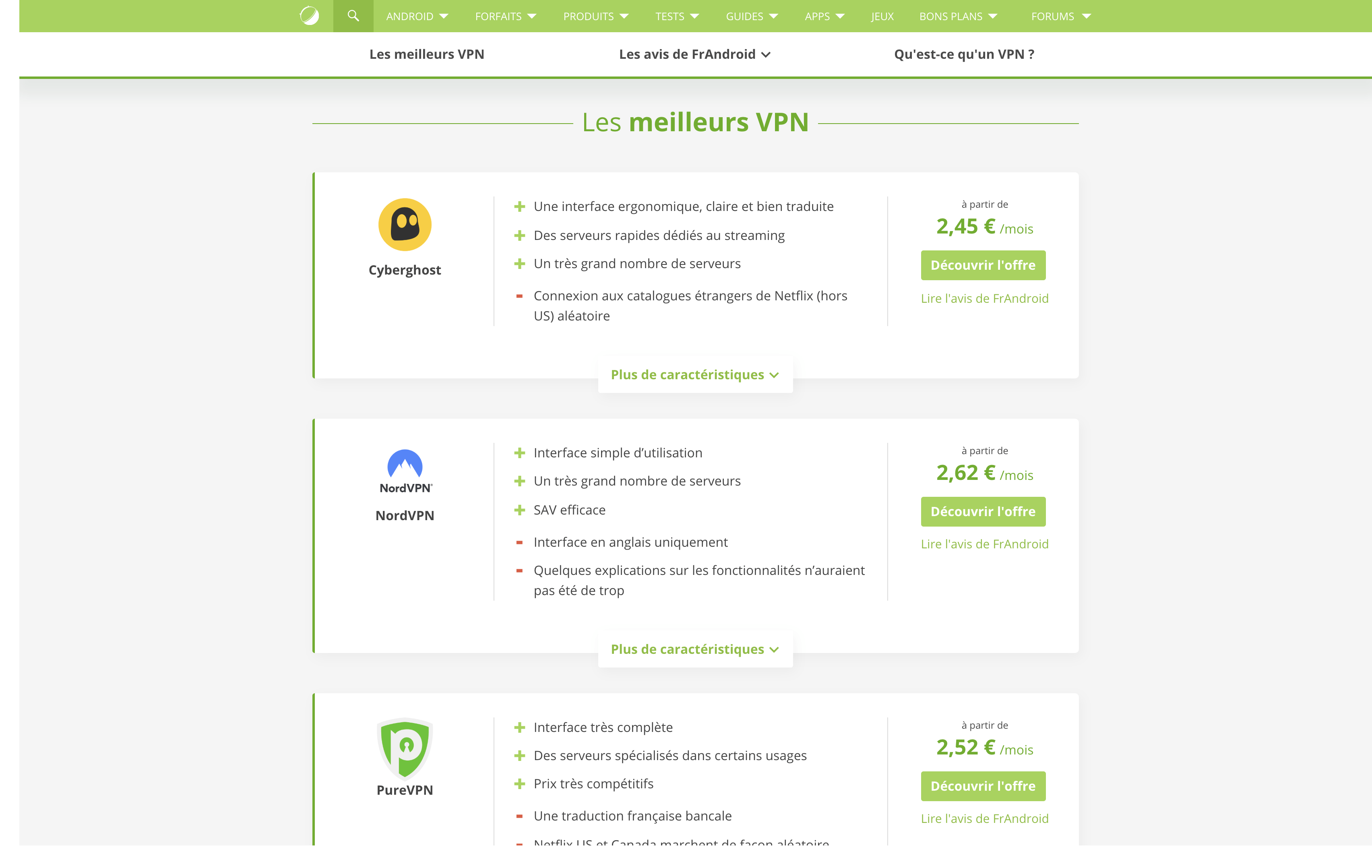Click 'SAV efficace' text
This screenshot has width=1372, height=868.
click(x=569, y=510)
